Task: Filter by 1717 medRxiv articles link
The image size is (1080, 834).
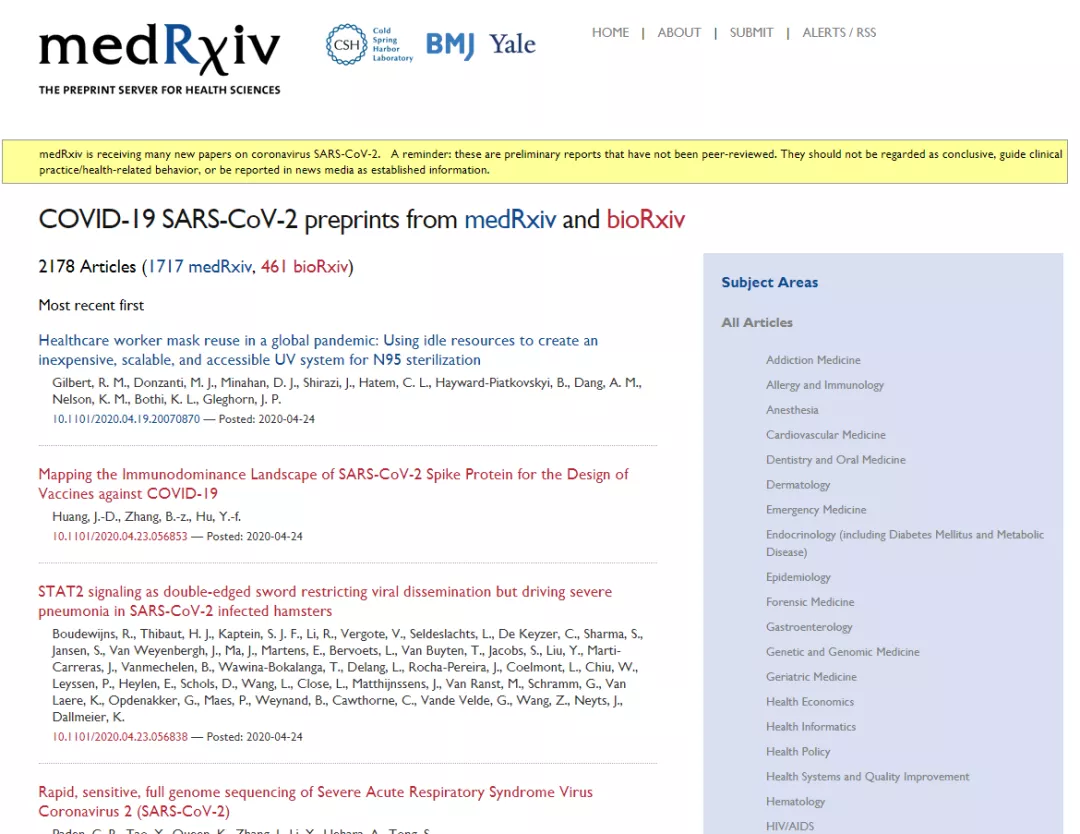Action: pyautogui.click(x=200, y=267)
